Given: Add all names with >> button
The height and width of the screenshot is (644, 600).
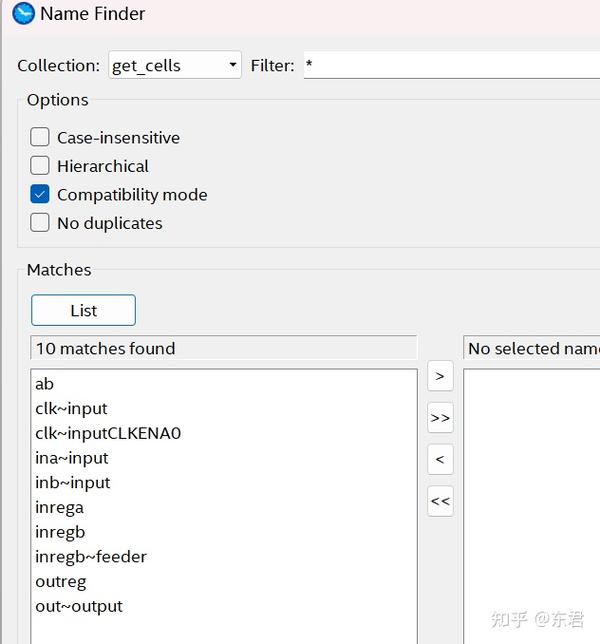Looking at the screenshot, I should coord(440,418).
